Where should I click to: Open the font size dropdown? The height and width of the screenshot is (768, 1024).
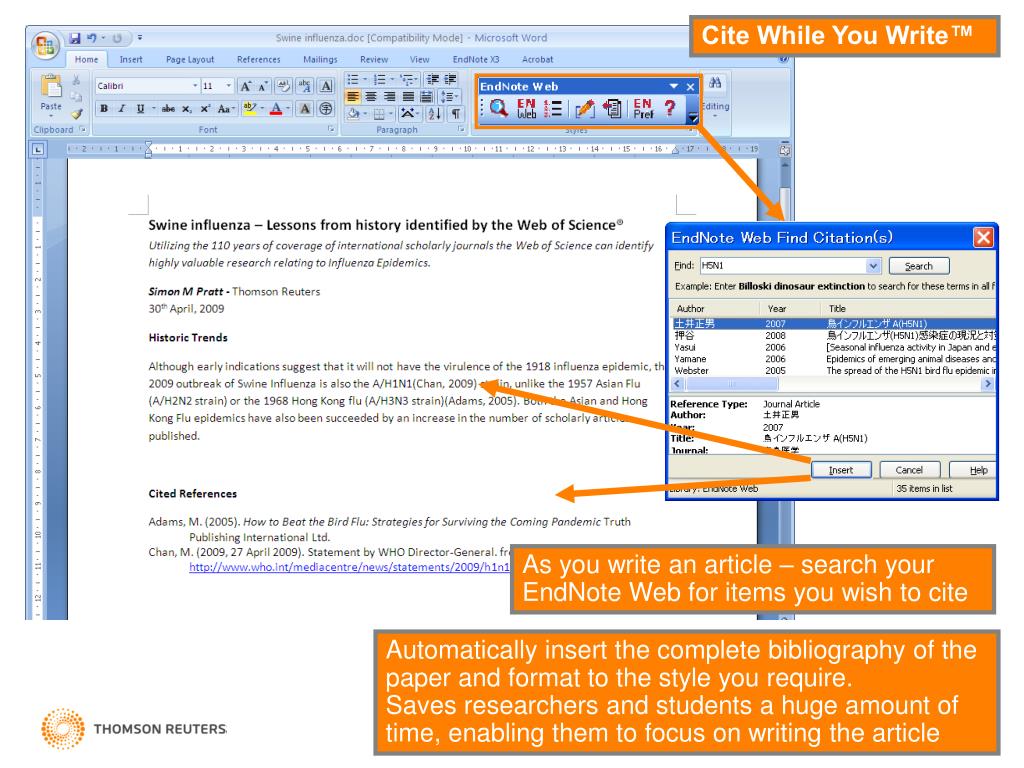click(x=229, y=86)
